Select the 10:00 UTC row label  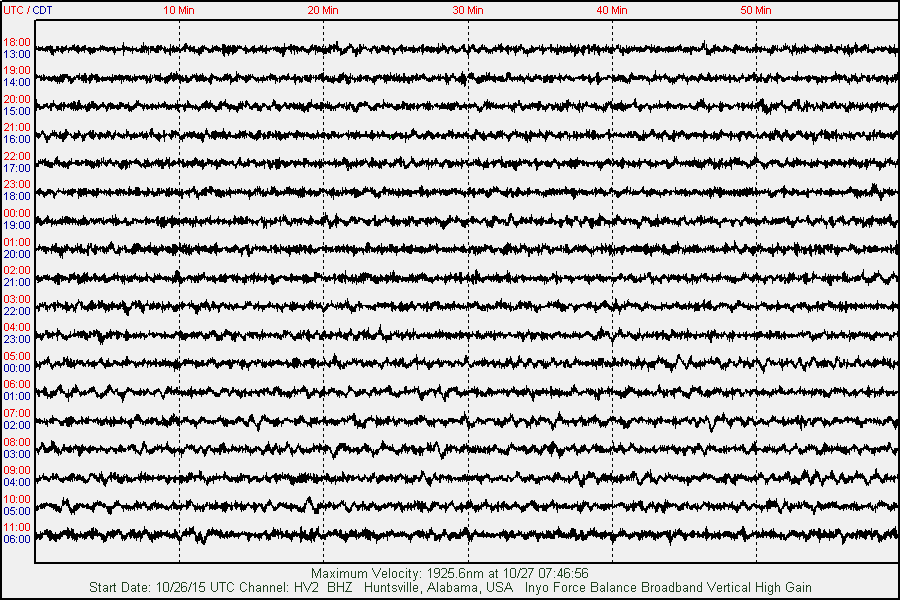coord(17,499)
